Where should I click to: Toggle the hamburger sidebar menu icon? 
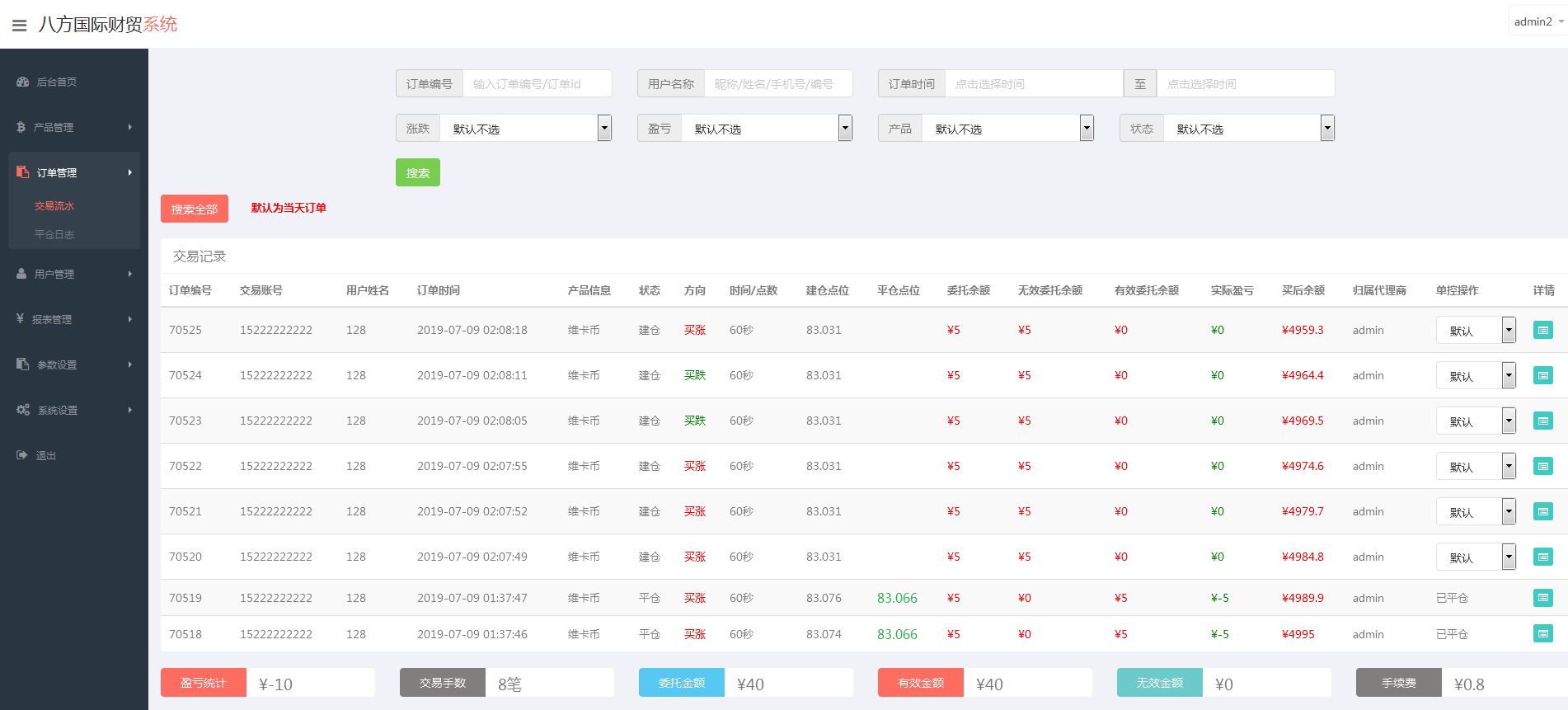tap(20, 26)
